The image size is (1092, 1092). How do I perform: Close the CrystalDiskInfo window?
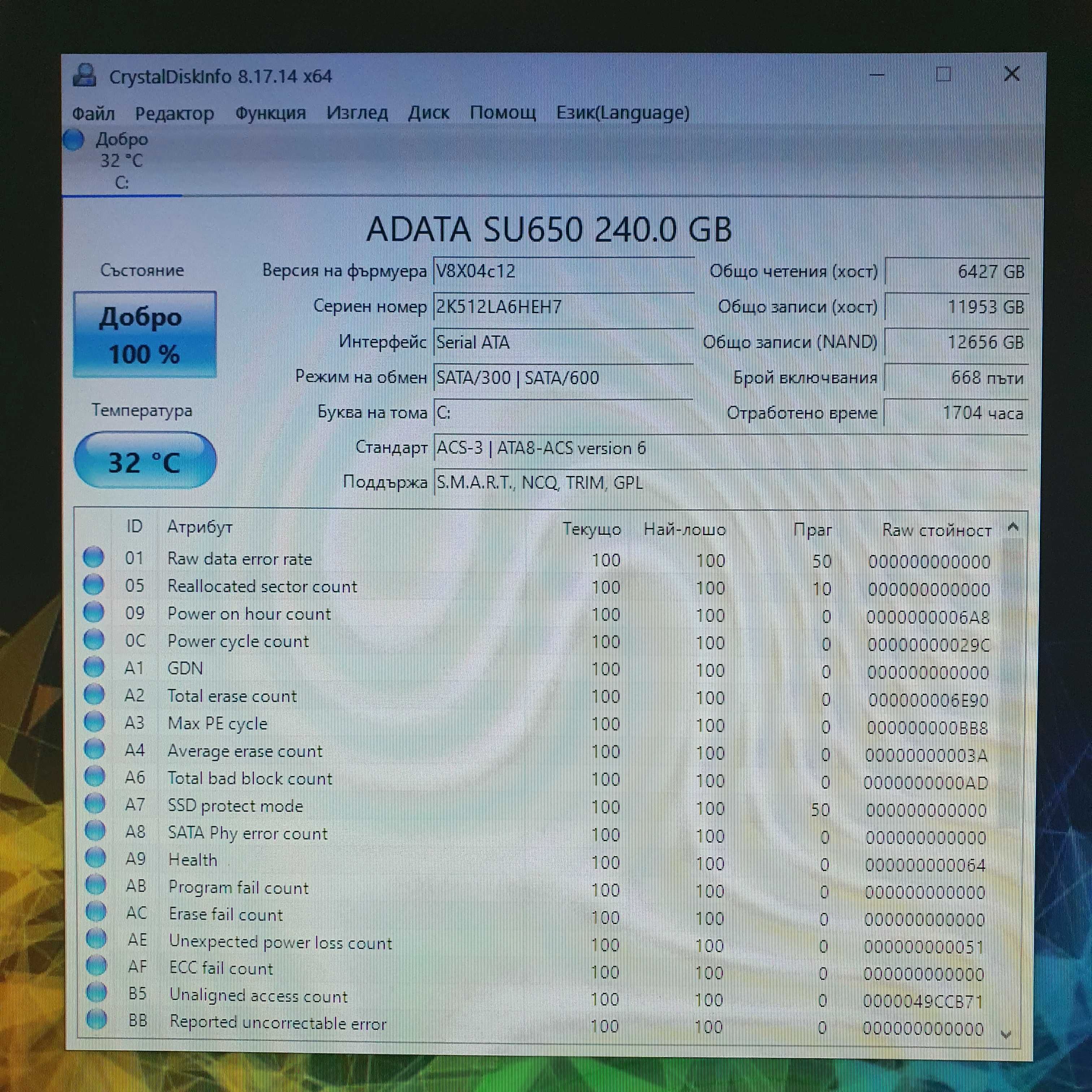tap(1011, 74)
